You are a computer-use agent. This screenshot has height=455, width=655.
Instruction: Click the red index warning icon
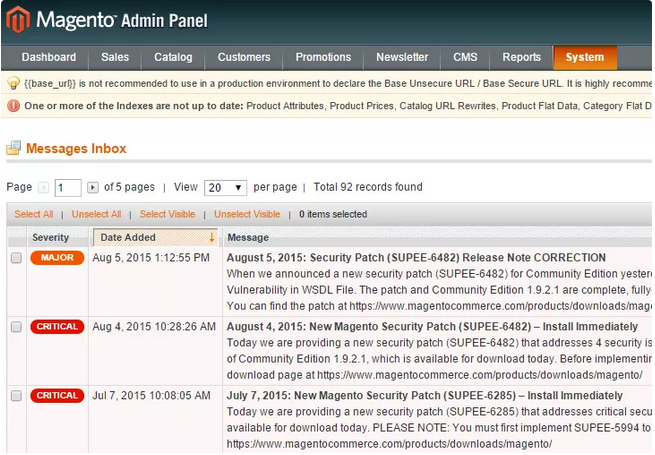point(13,106)
